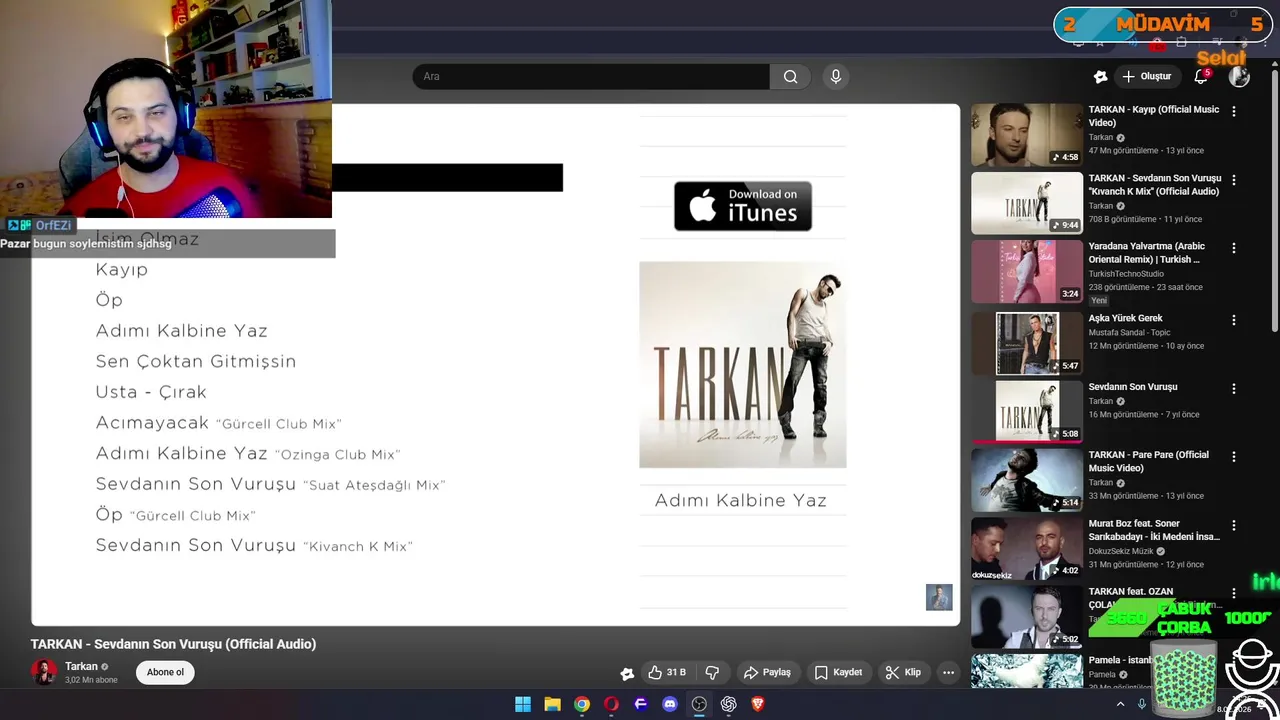
Task: Open Yaradana Yalvartma Arabic Remix thumbnail
Action: [x=1027, y=271]
